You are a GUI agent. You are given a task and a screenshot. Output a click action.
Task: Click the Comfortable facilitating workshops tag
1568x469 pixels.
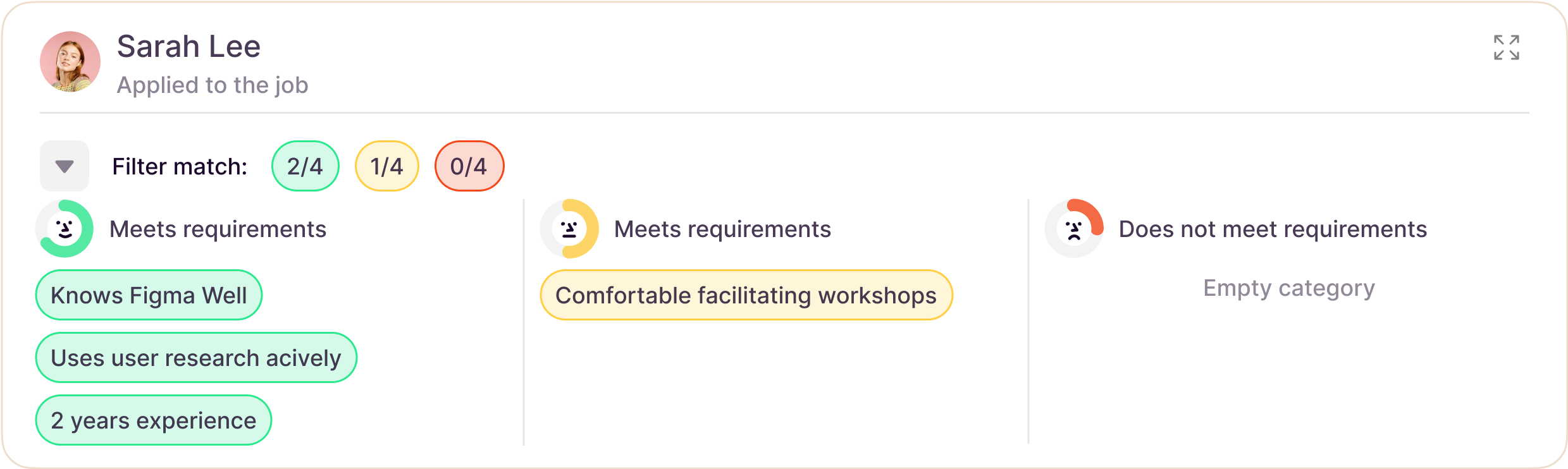(x=746, y=295)
